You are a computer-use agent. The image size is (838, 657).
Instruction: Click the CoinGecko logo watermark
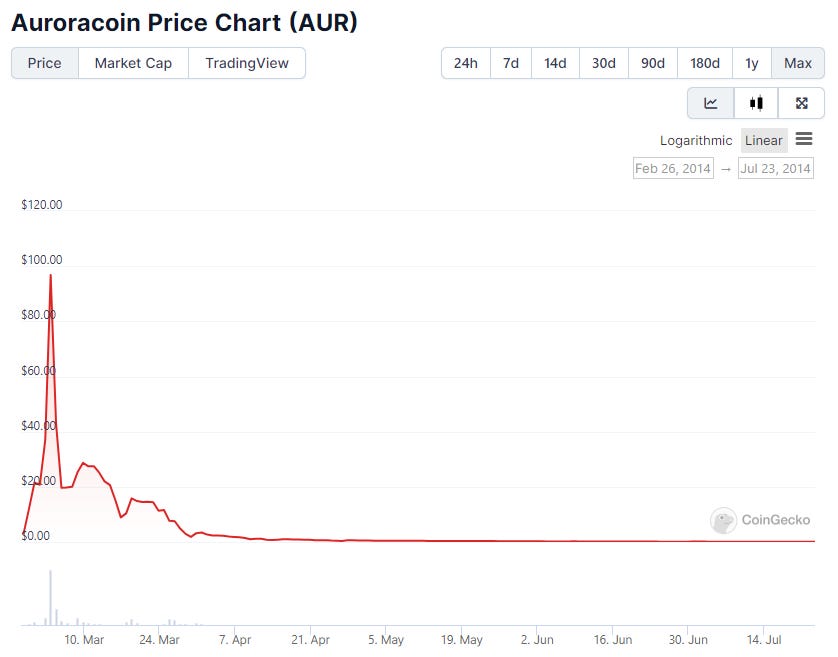pyautogui.click(x=760, y=520)
